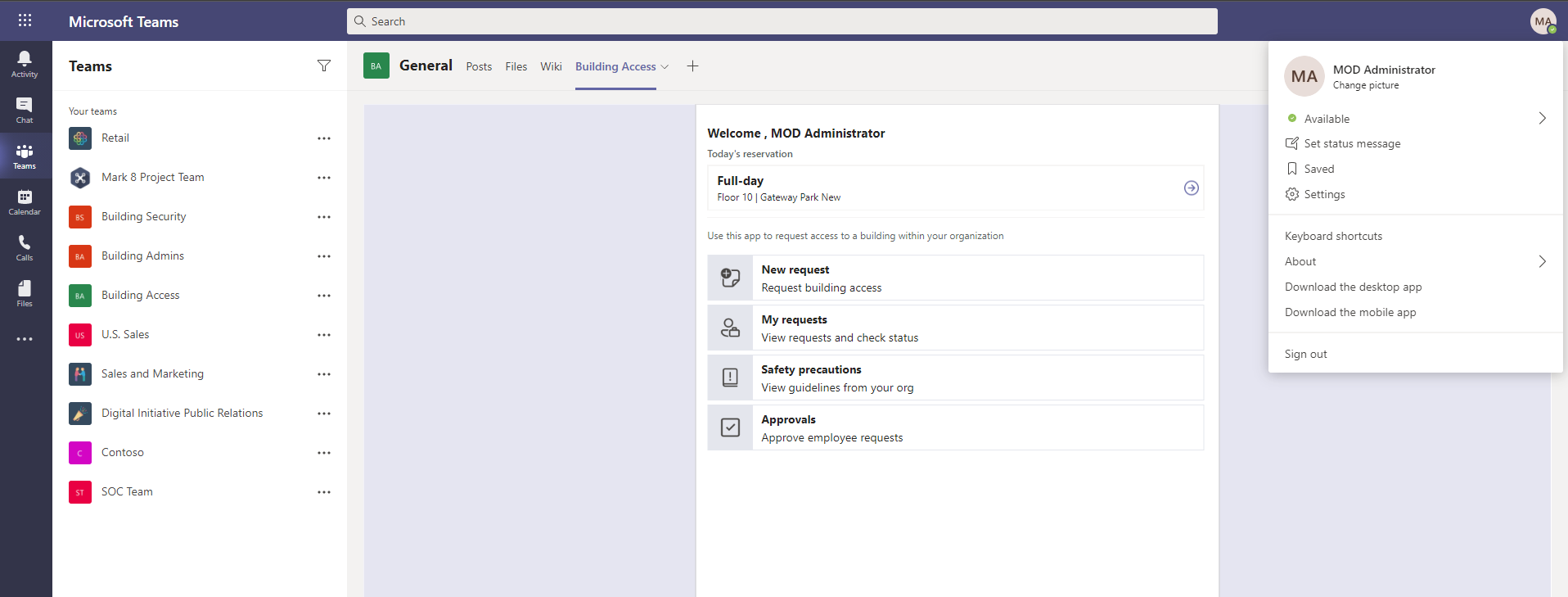
Task: Select Teams in the left rail
Action: 25,156
